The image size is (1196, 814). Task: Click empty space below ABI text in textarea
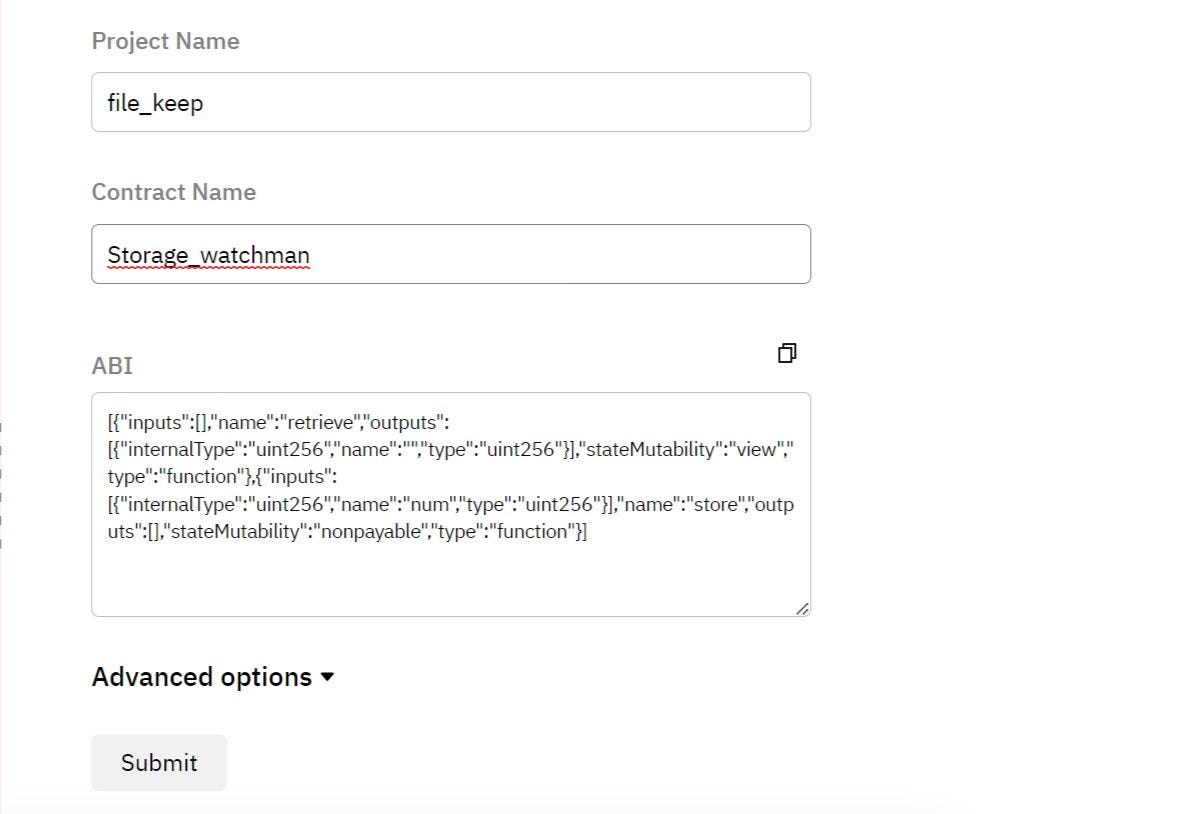[x=450, y=580]
